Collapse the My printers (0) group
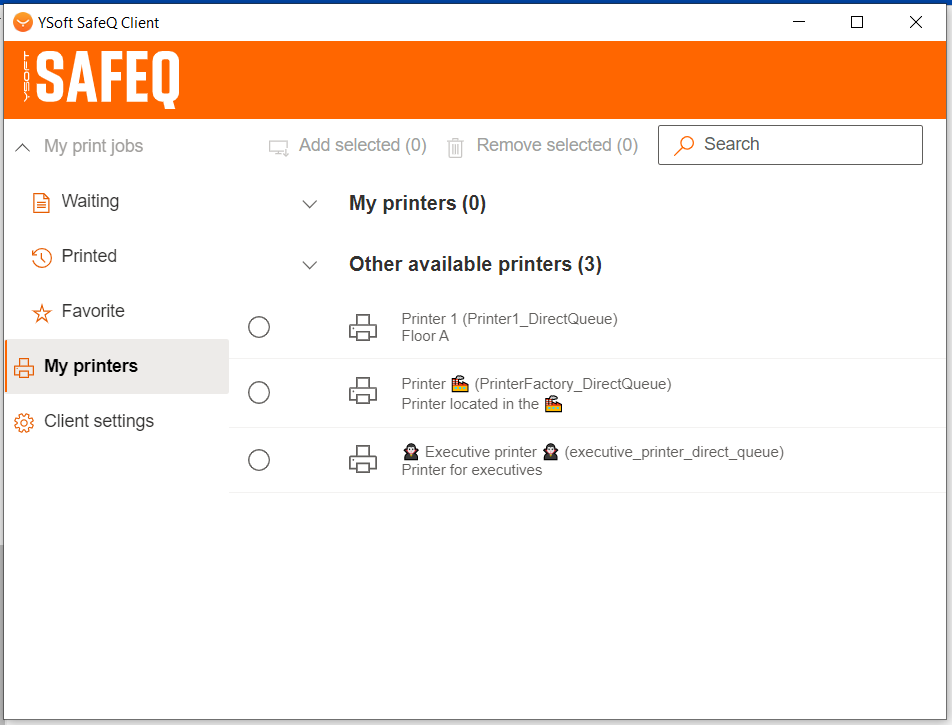 point(310,204)
